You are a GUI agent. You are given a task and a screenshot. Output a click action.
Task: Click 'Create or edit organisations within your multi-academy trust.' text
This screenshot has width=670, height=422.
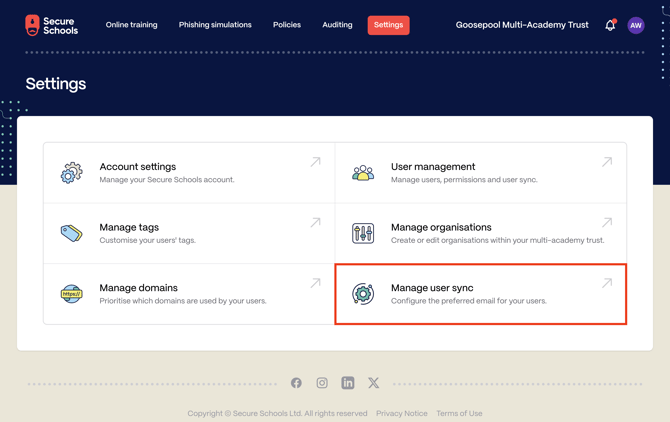(x=497, y=240)
